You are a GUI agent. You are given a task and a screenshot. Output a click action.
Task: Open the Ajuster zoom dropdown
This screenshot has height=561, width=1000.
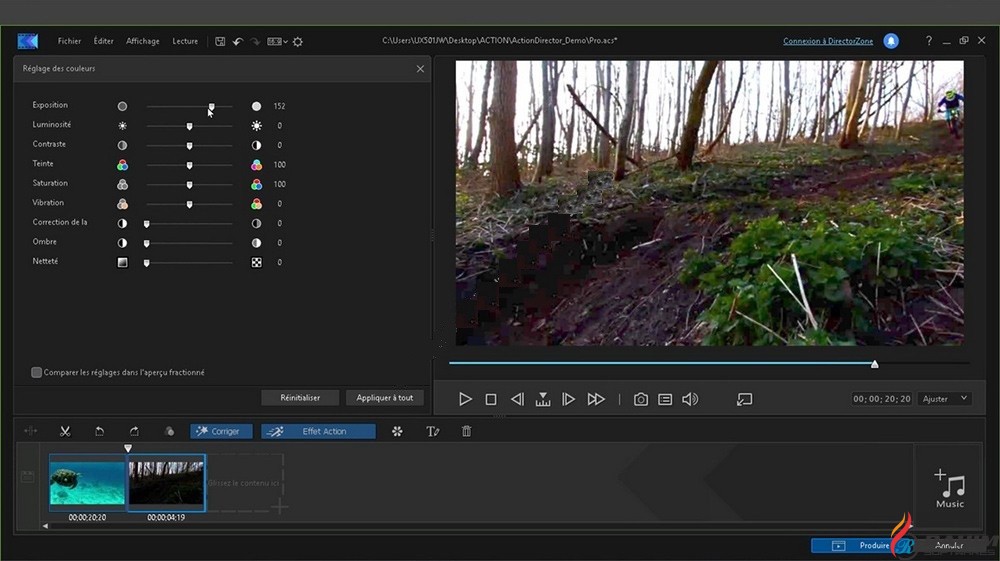coord(945,399)
